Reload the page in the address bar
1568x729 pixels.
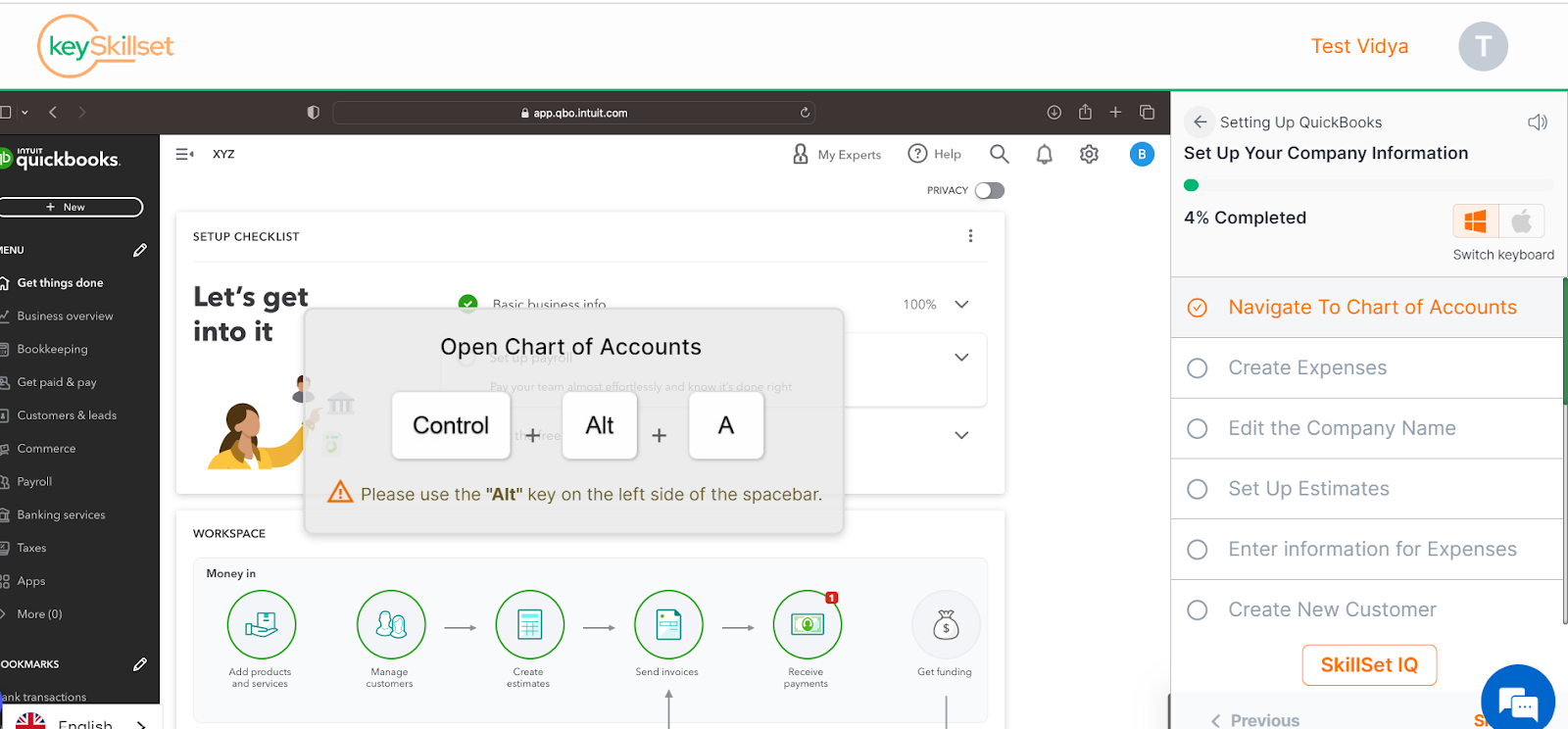click(805, 113)
